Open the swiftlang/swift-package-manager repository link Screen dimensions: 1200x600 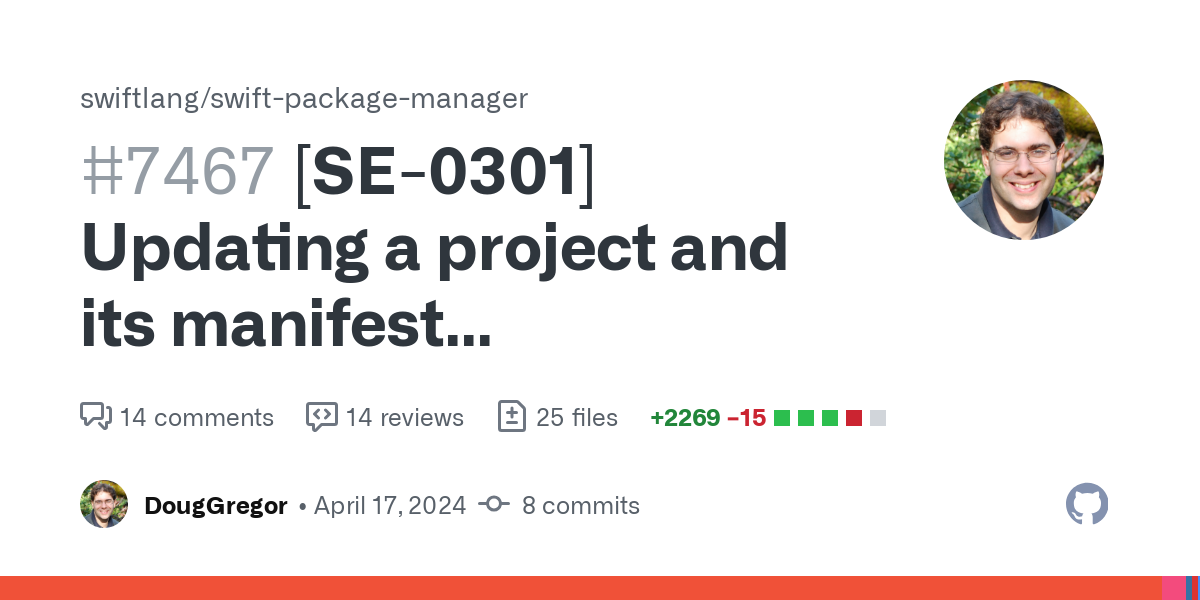(x=304, y=99)
